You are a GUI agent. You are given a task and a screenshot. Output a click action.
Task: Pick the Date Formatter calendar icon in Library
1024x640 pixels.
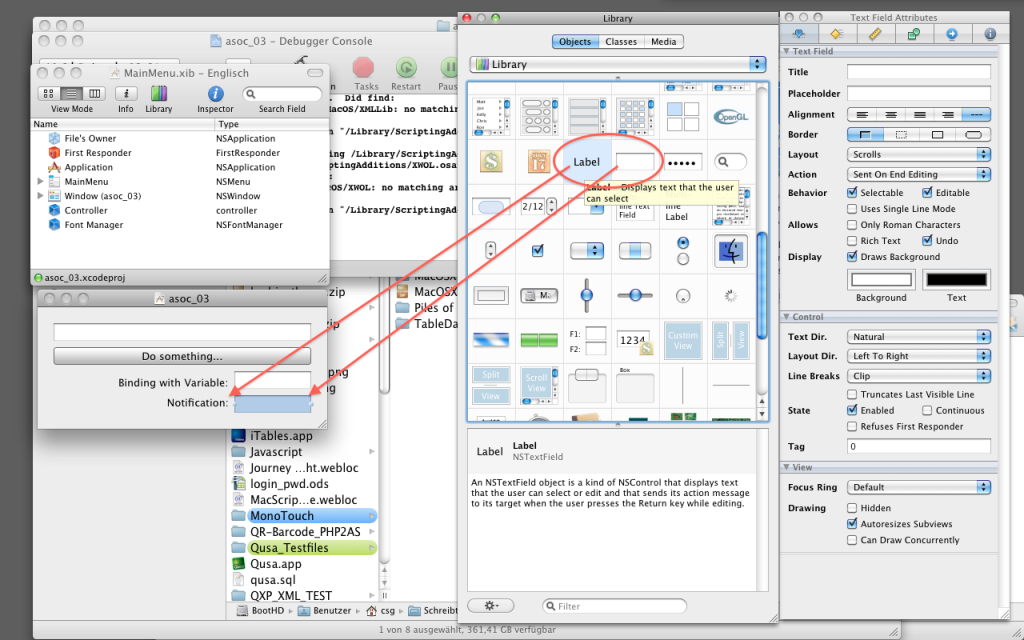[x=539, y=161]
